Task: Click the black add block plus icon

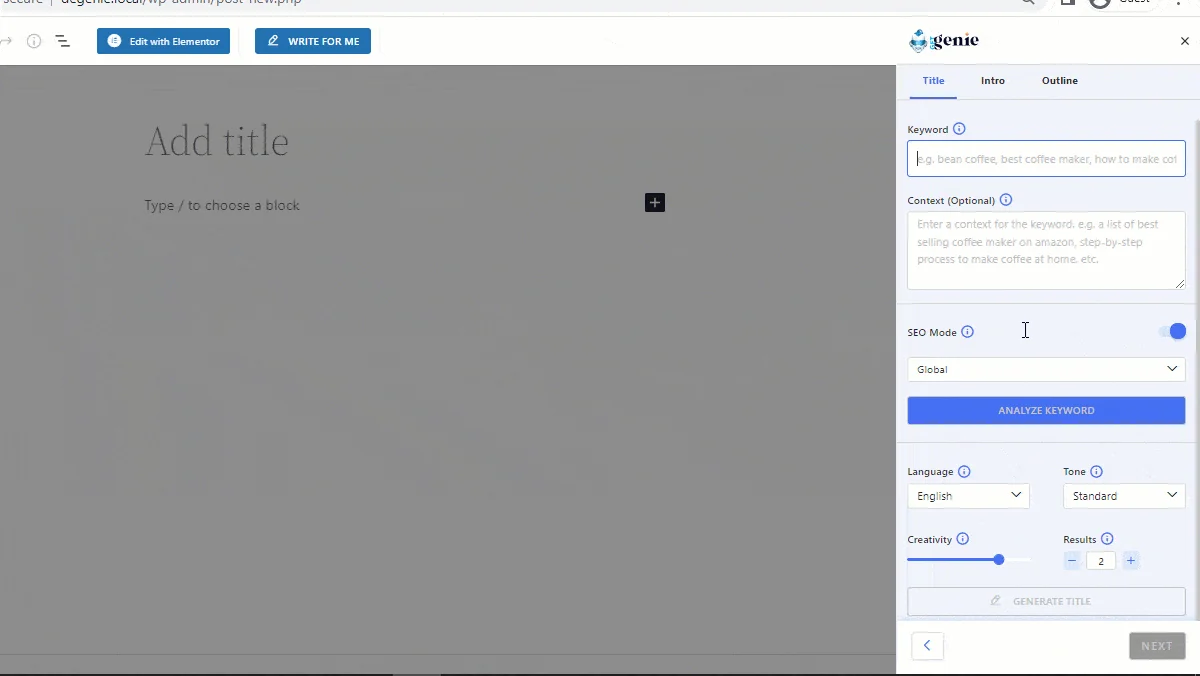Action: click(x=655, y=203)
